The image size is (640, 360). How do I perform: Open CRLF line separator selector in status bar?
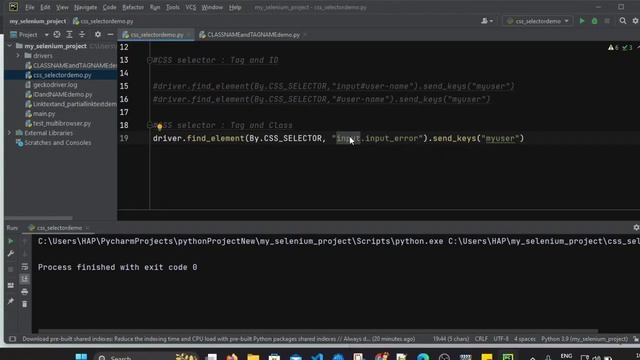(481, 339)
